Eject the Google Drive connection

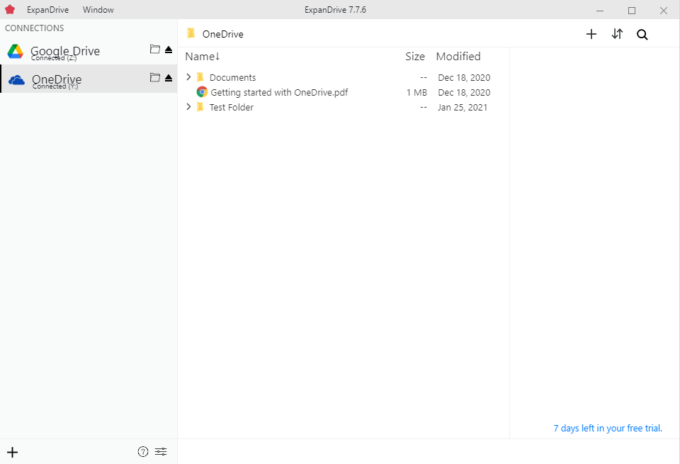pos(169,49)
